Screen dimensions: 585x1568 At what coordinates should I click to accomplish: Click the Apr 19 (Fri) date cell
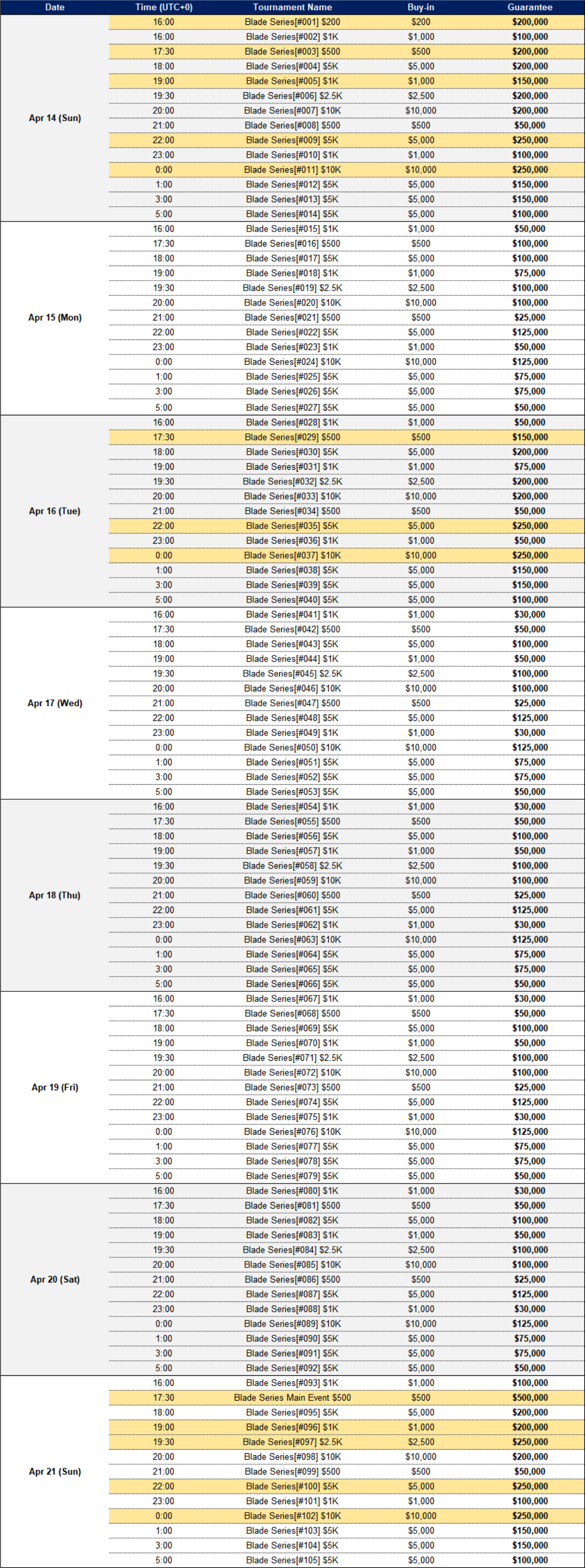coord(55,1087)
